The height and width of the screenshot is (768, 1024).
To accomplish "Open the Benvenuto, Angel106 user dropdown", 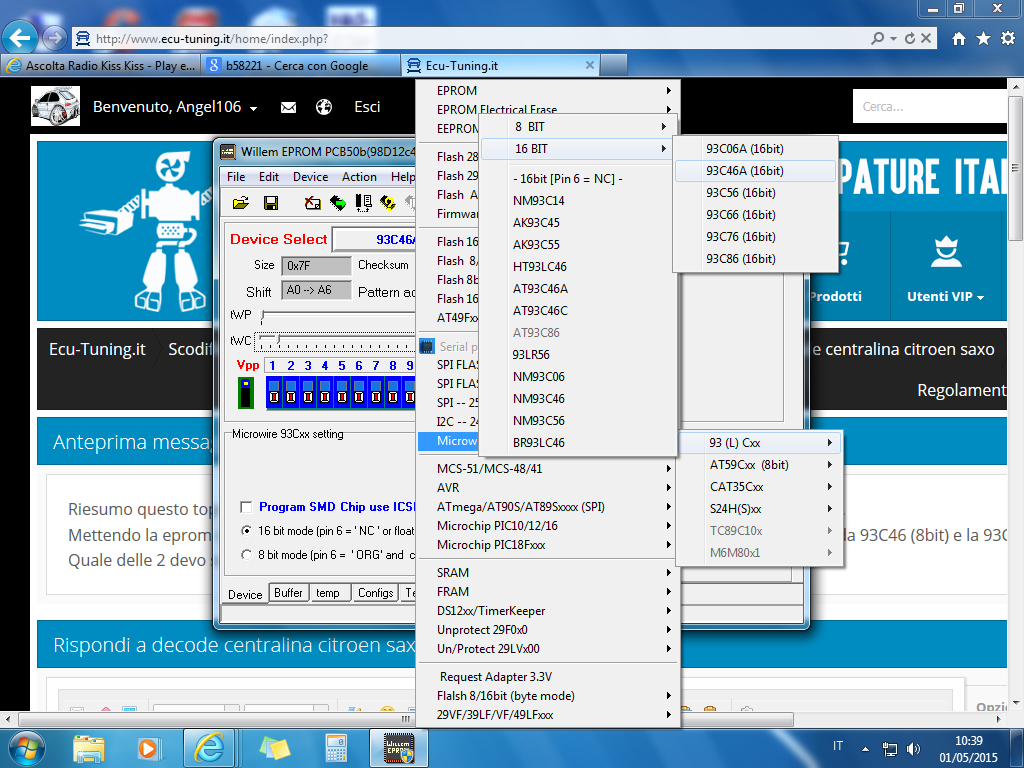I will [175, 107].
